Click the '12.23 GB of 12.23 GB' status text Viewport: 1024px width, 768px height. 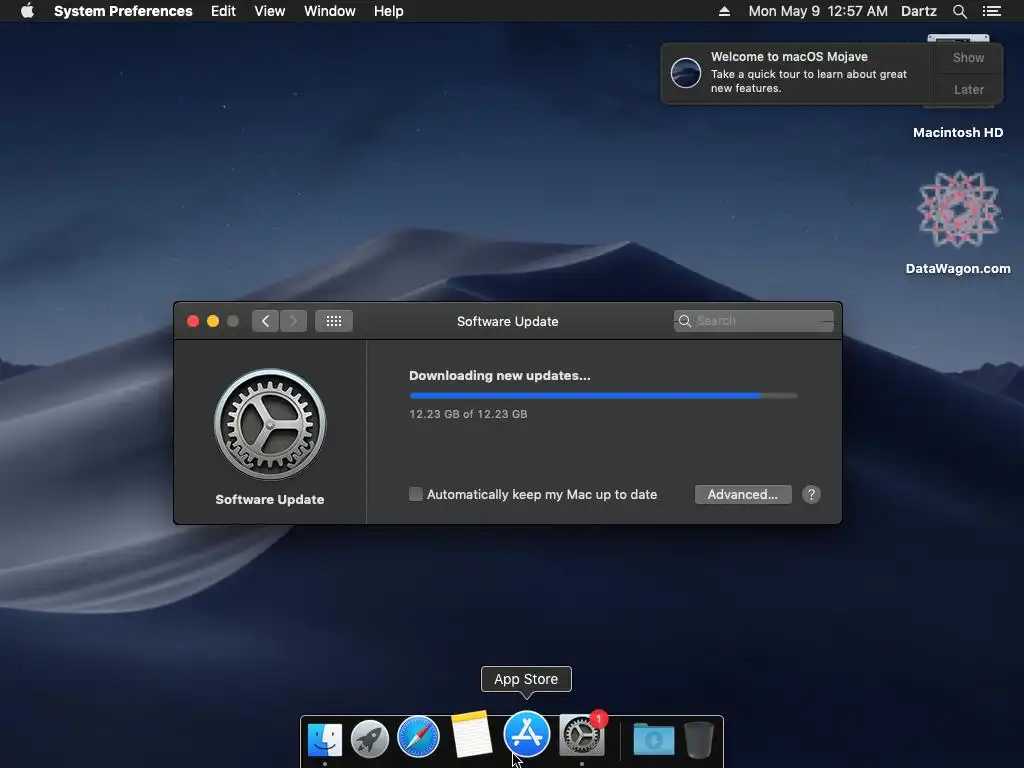click(468, 414)
